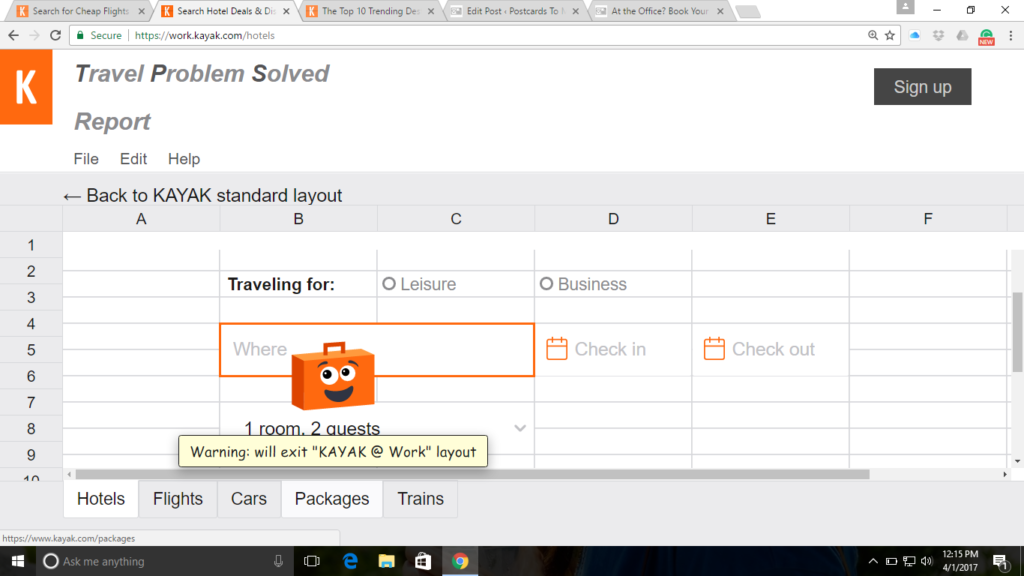1024x576 pixels.
Task: Expand the rooms and guests dropdown
Action: pos(520,428)
